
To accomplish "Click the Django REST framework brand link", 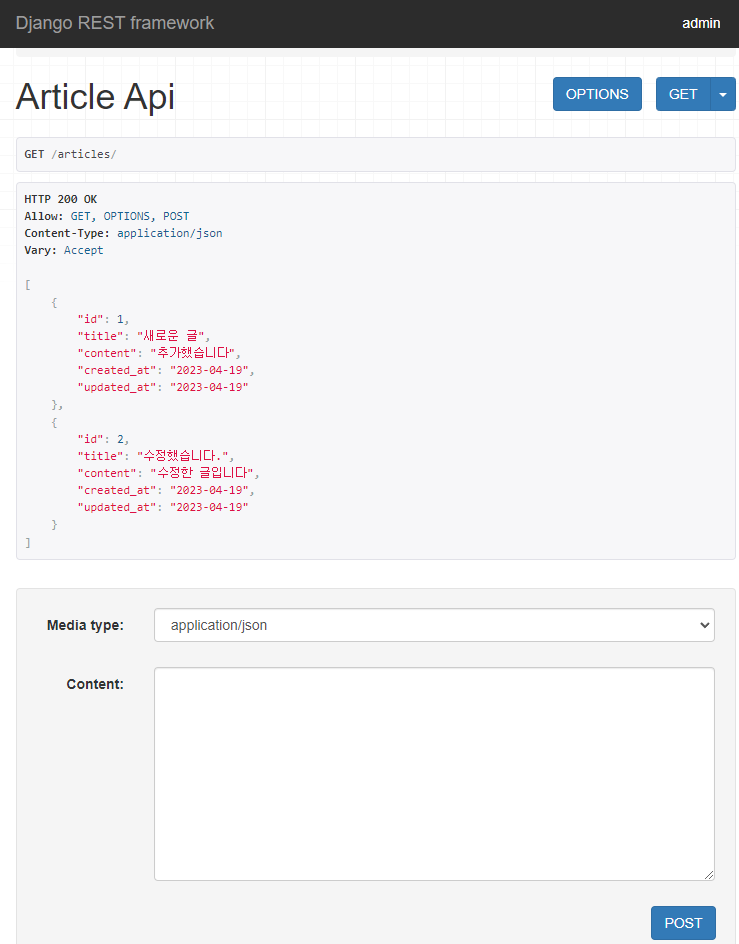I will click(114, 23).
